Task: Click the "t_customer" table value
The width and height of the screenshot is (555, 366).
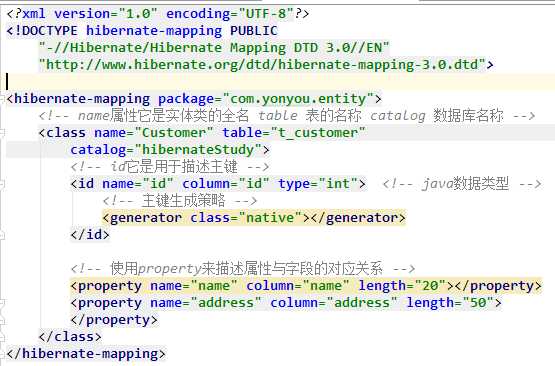Action: point(318,133)
